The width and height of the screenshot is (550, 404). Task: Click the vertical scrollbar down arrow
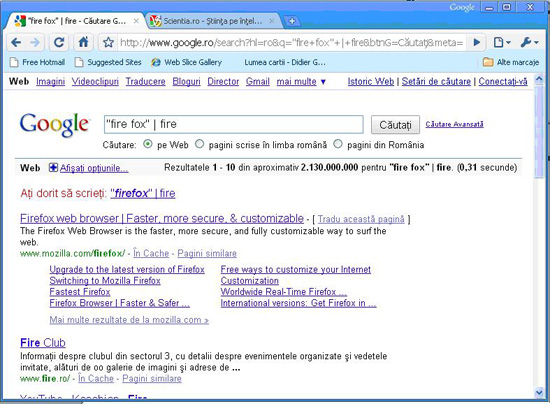click(539, 393)
